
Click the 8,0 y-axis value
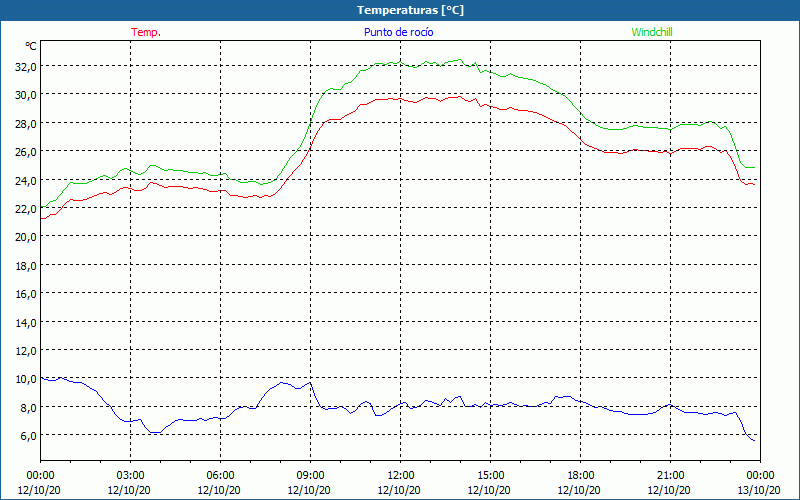[29, 407]
